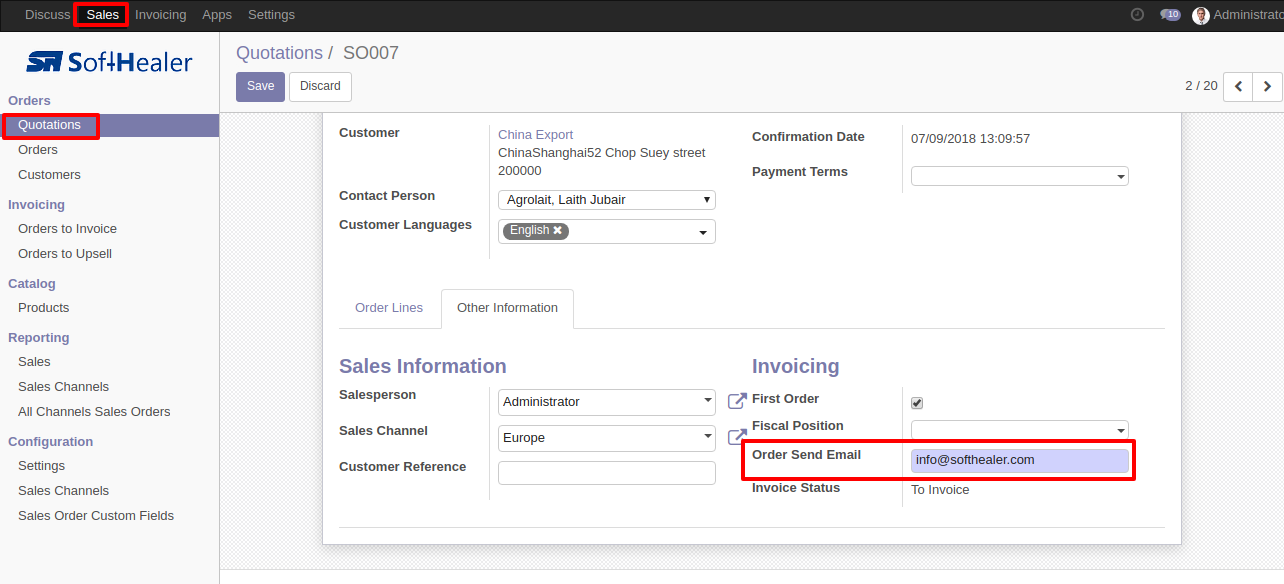Click the Administrator user avatar
Screen dimensions: 1284x584
(1201, 15)
